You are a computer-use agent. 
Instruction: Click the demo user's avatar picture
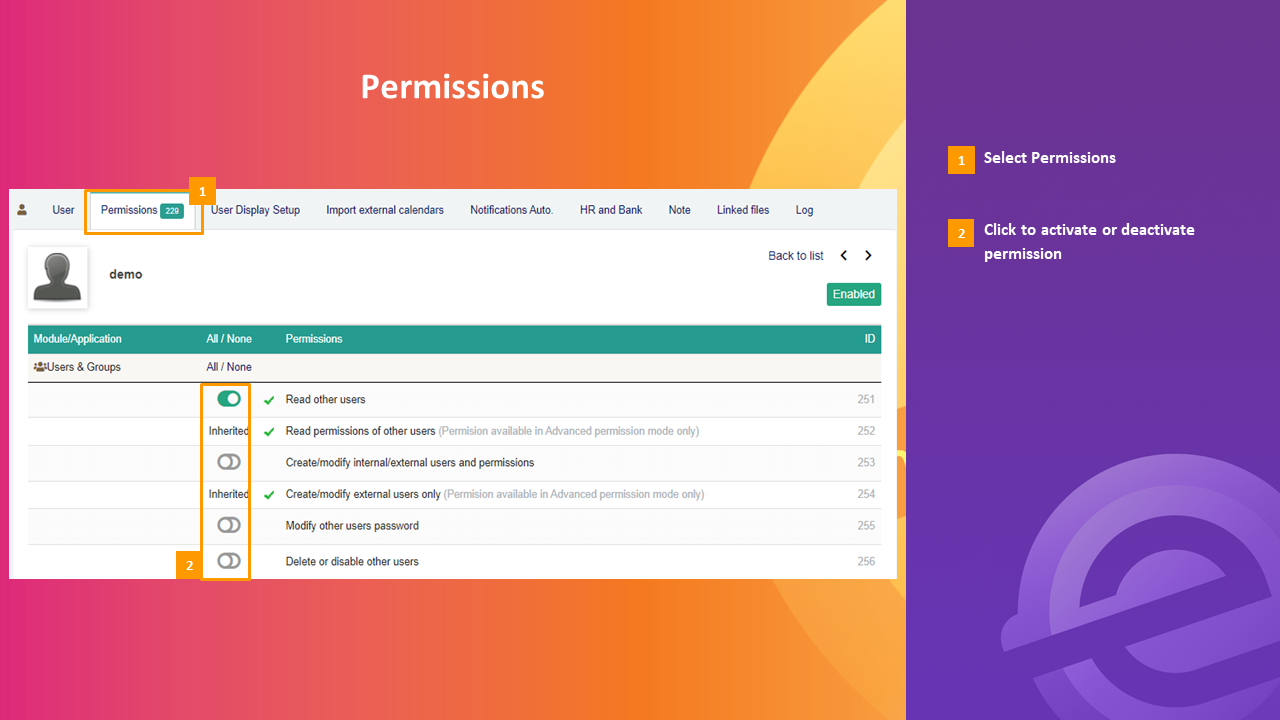point(57,277)
